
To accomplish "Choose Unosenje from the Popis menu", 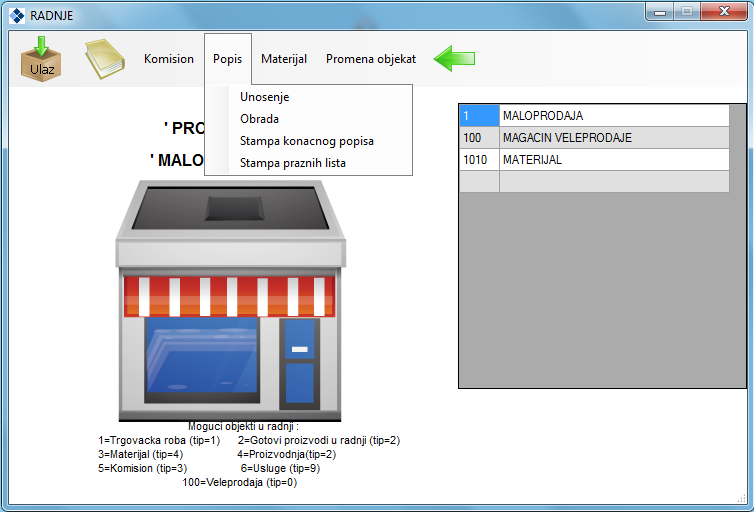I will pyautogui.click(x=265, y=97).
